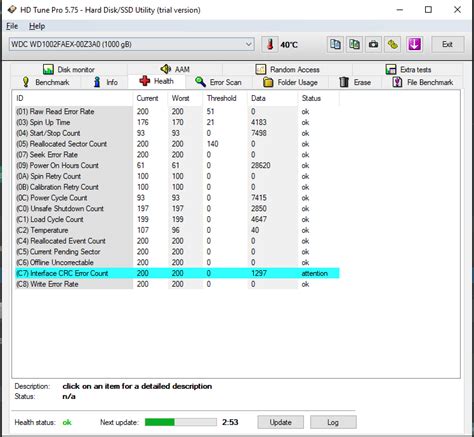Click the 40°C temperature readout
The height and width of the screenshot is (437, 474).
[289, 45]
